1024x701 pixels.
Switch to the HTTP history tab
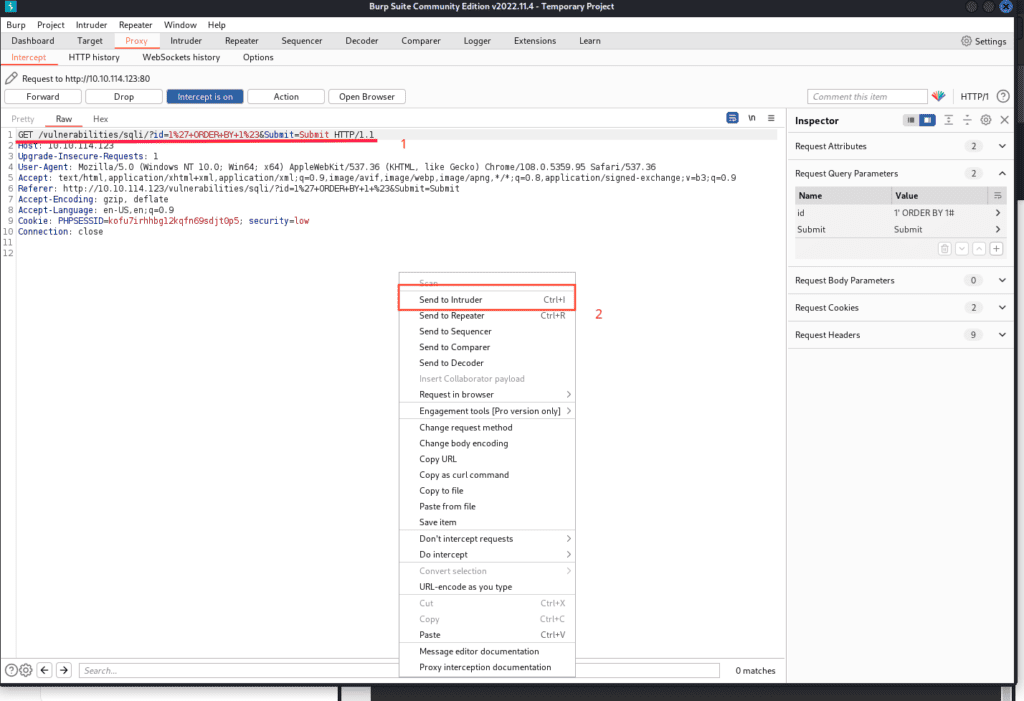pyautogui.click(x=94, y=57)
